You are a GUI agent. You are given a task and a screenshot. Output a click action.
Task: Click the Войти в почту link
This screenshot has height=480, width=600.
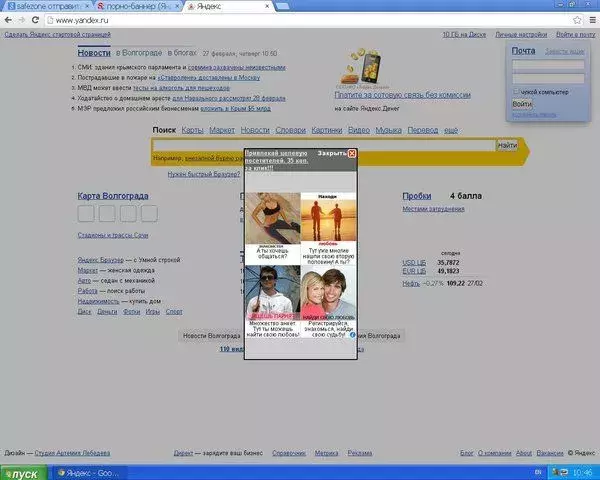tap(576, 34)
